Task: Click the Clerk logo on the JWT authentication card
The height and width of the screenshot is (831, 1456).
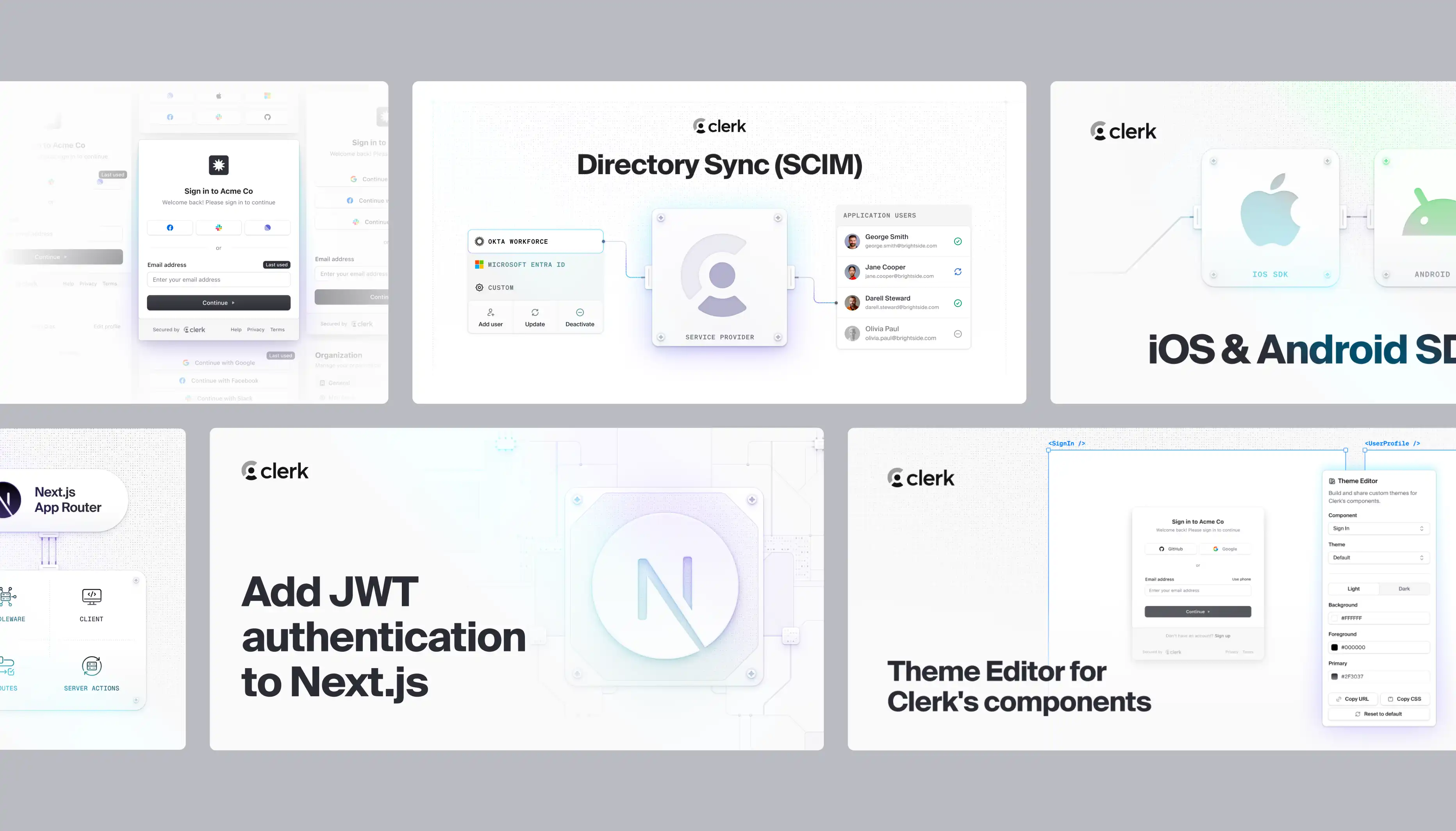Action: tap(275, 471)
